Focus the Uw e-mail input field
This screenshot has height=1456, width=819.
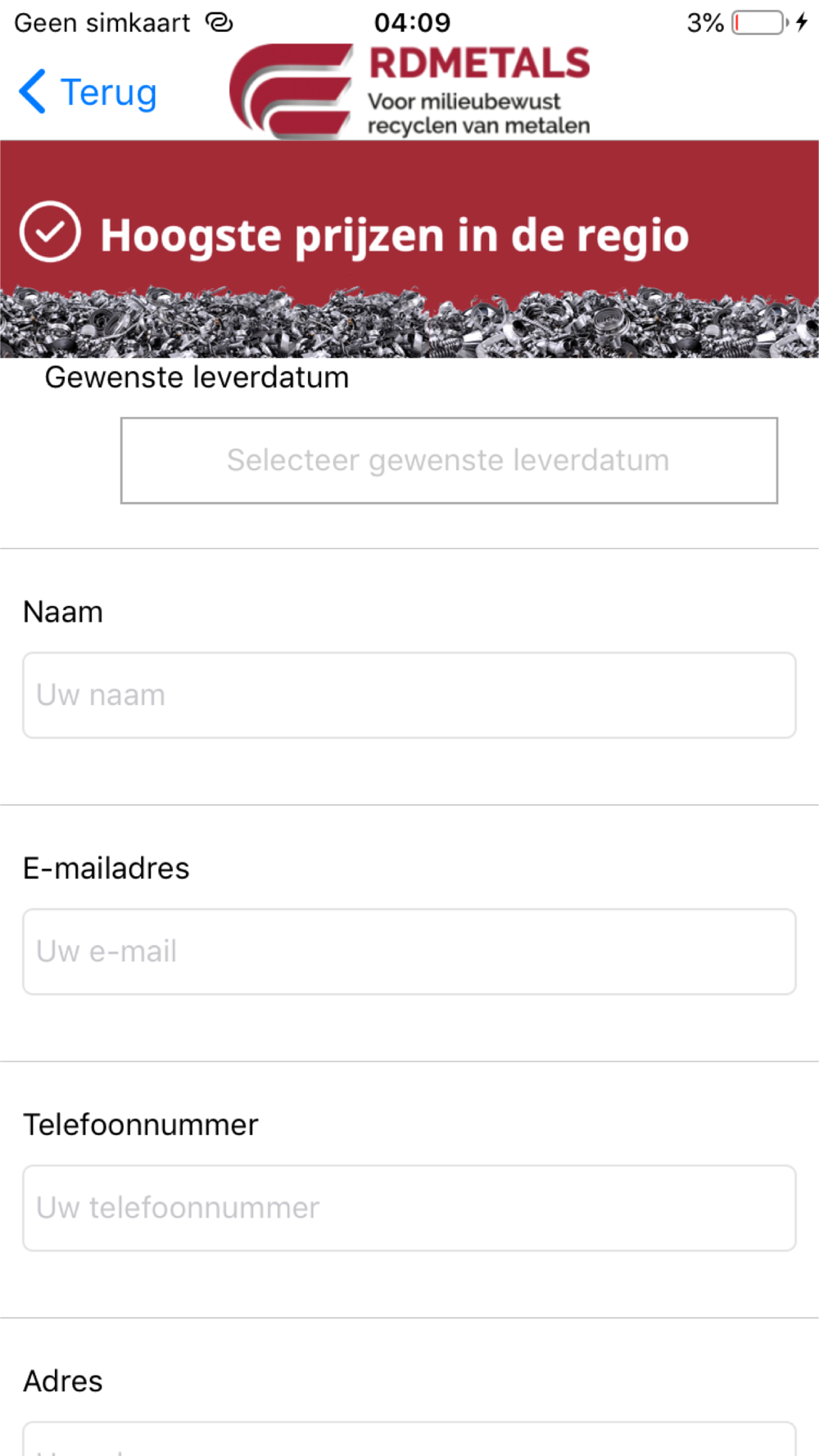tap(409, 952)
